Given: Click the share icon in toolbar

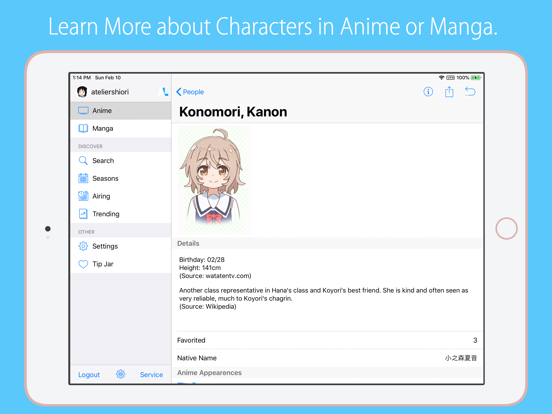Looking at the screenshot, I should 449,92.
